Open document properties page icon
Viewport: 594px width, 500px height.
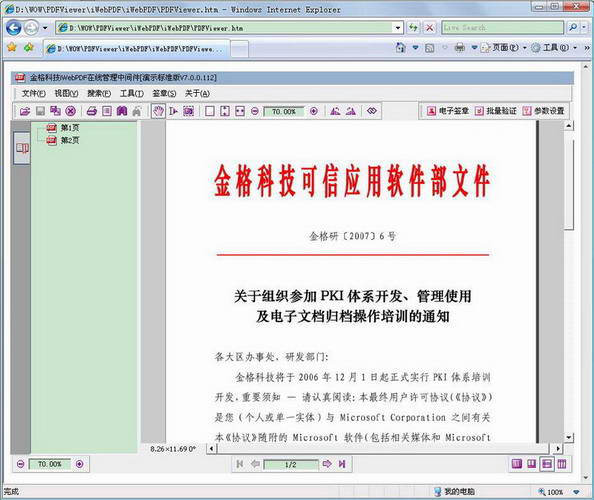click(x=107, y=111)
